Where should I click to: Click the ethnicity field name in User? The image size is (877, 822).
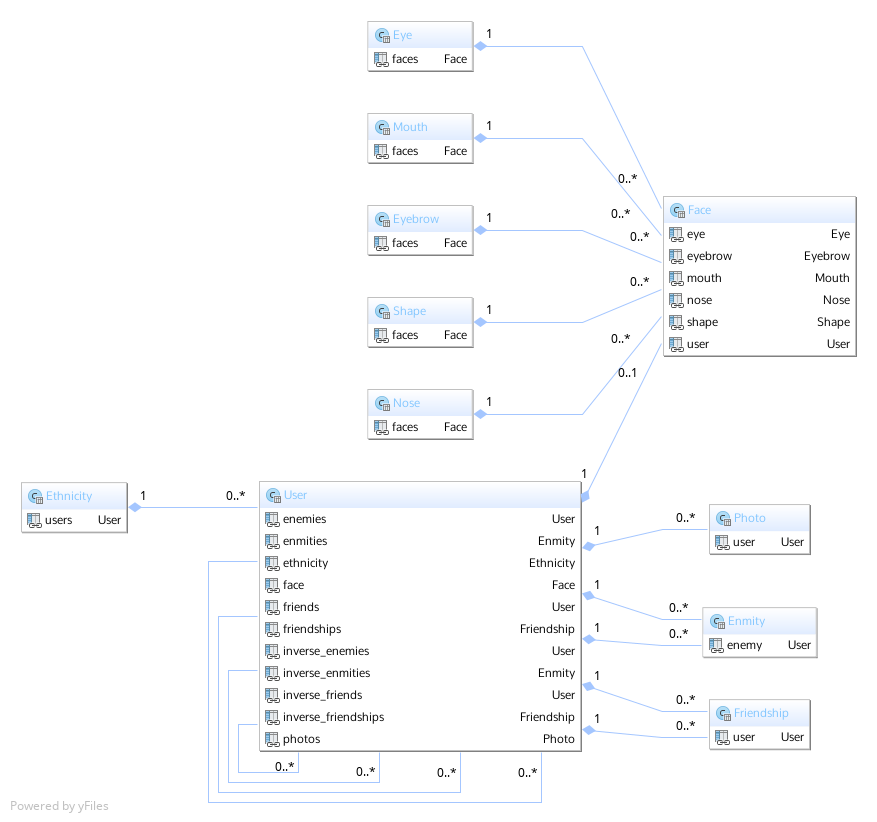[305, 563]
